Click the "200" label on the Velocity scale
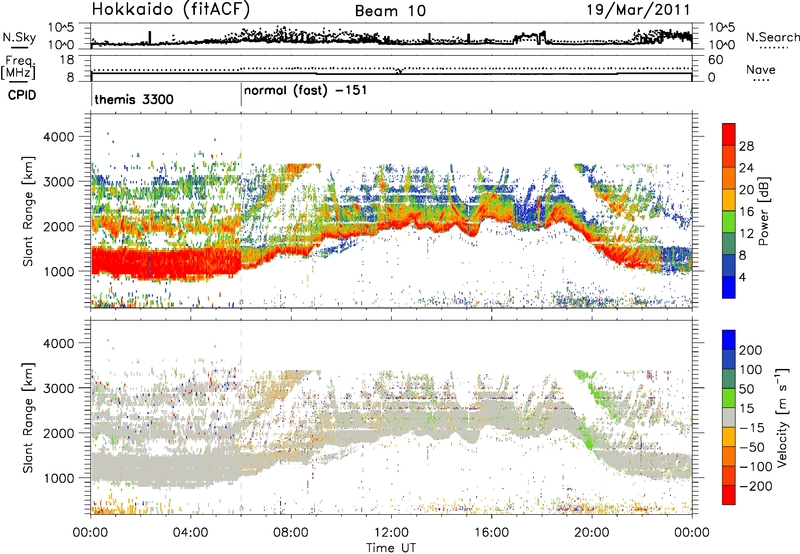 click(x=750, y=350)
